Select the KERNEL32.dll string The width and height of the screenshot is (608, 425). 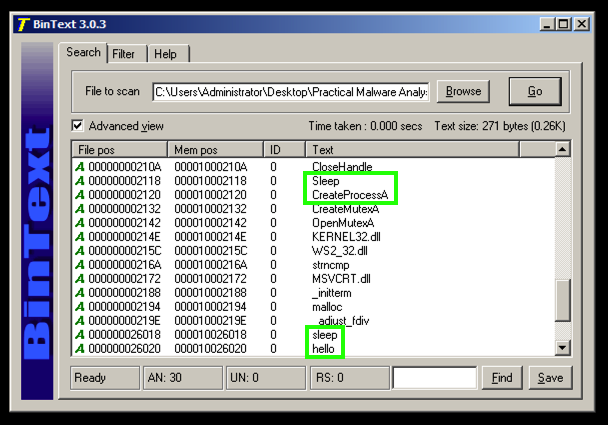coord(346,237)
